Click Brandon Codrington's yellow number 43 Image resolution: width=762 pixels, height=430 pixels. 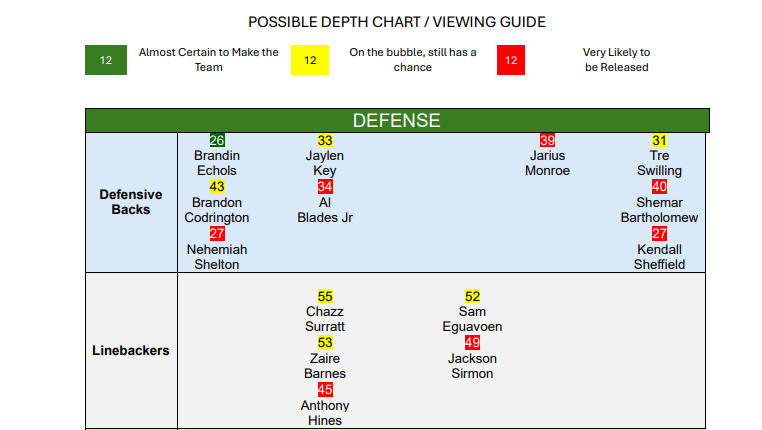[217, 187]
